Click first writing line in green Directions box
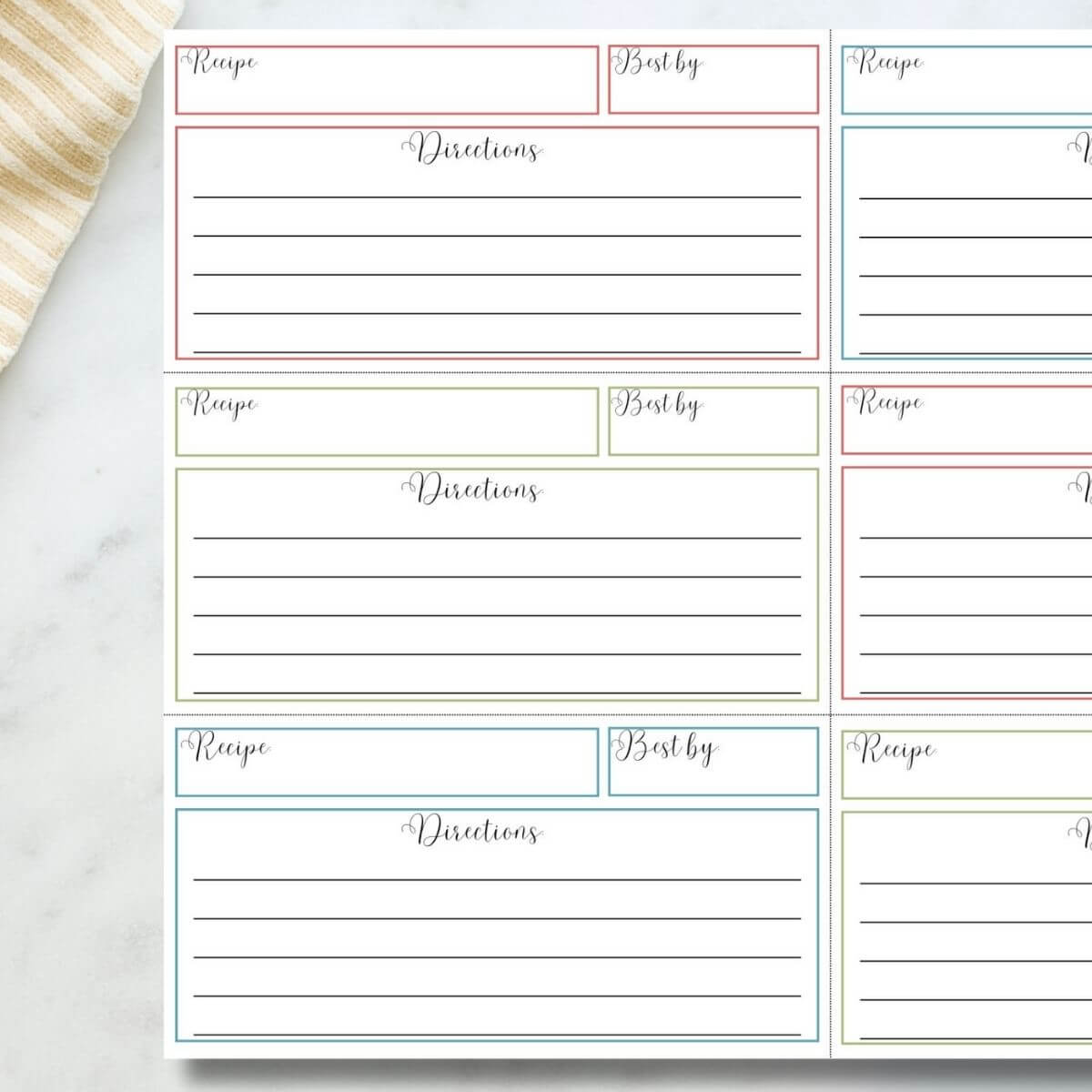The width and height of the screenshot is (1092, 1092). [497, 537]
